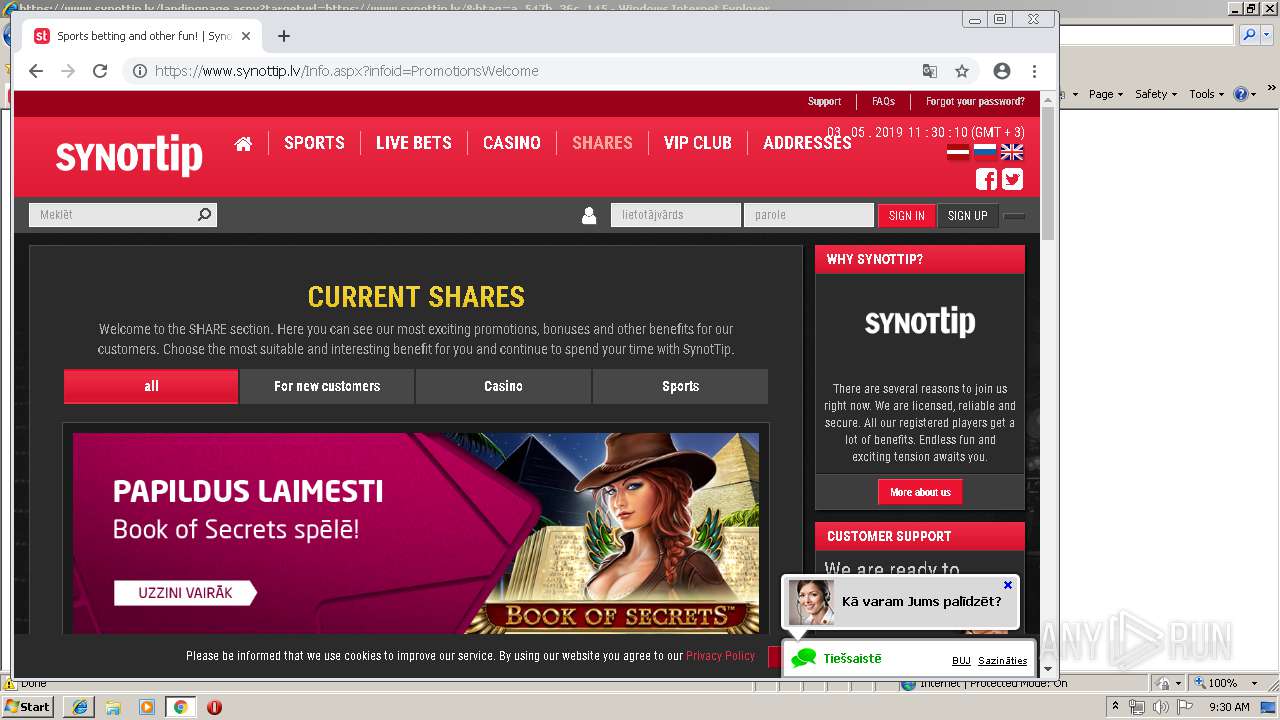Click the home icon in the SynotTip navigation
The image size is (1280, 720).
pos(243,143)
